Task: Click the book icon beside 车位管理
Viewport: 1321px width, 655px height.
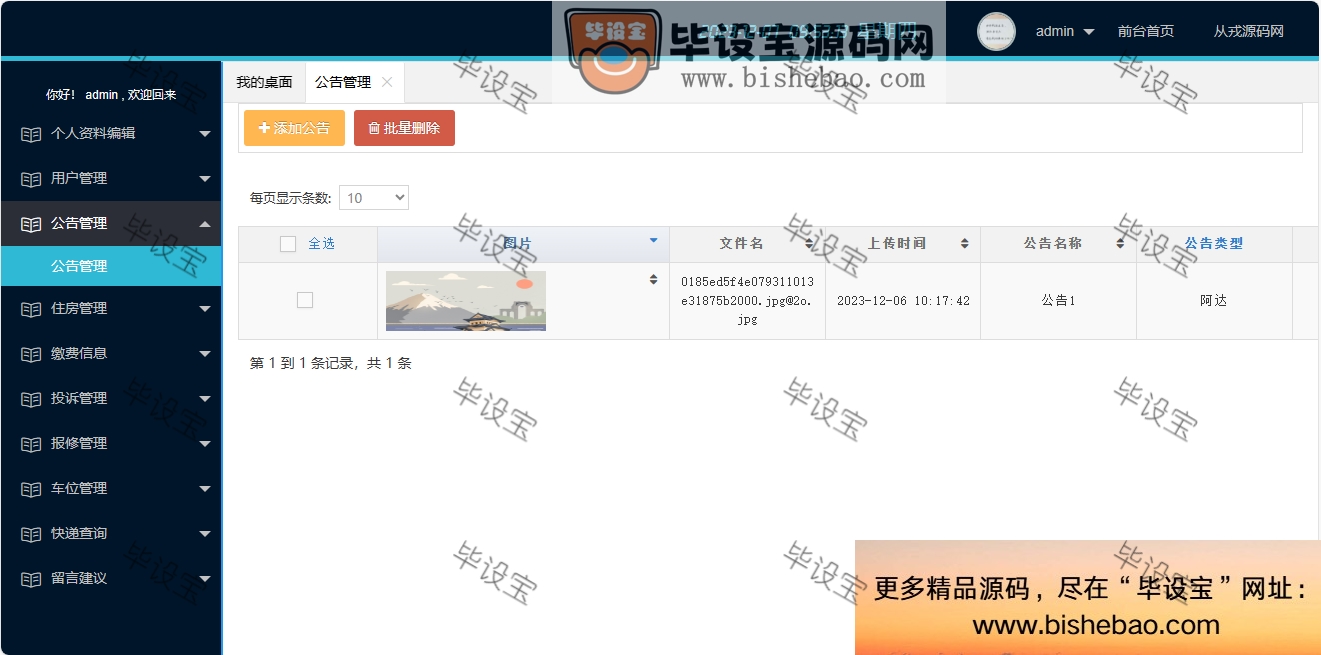Action: coord(31,489)
